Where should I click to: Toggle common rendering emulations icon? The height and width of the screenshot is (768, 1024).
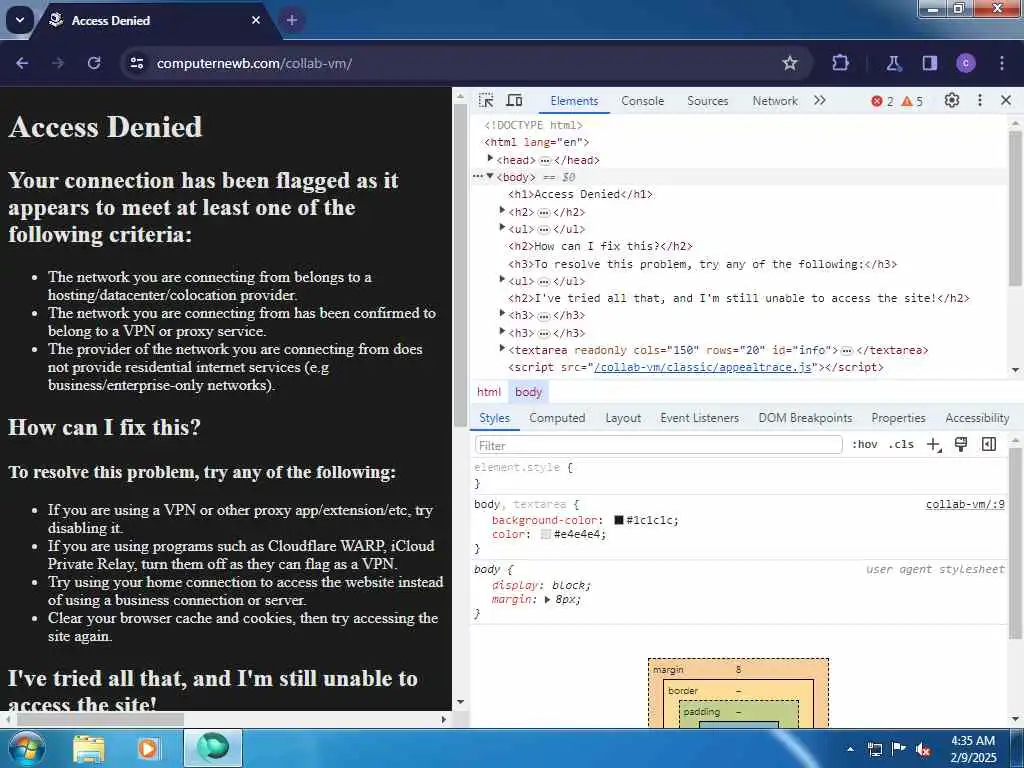tap(961, 445)
